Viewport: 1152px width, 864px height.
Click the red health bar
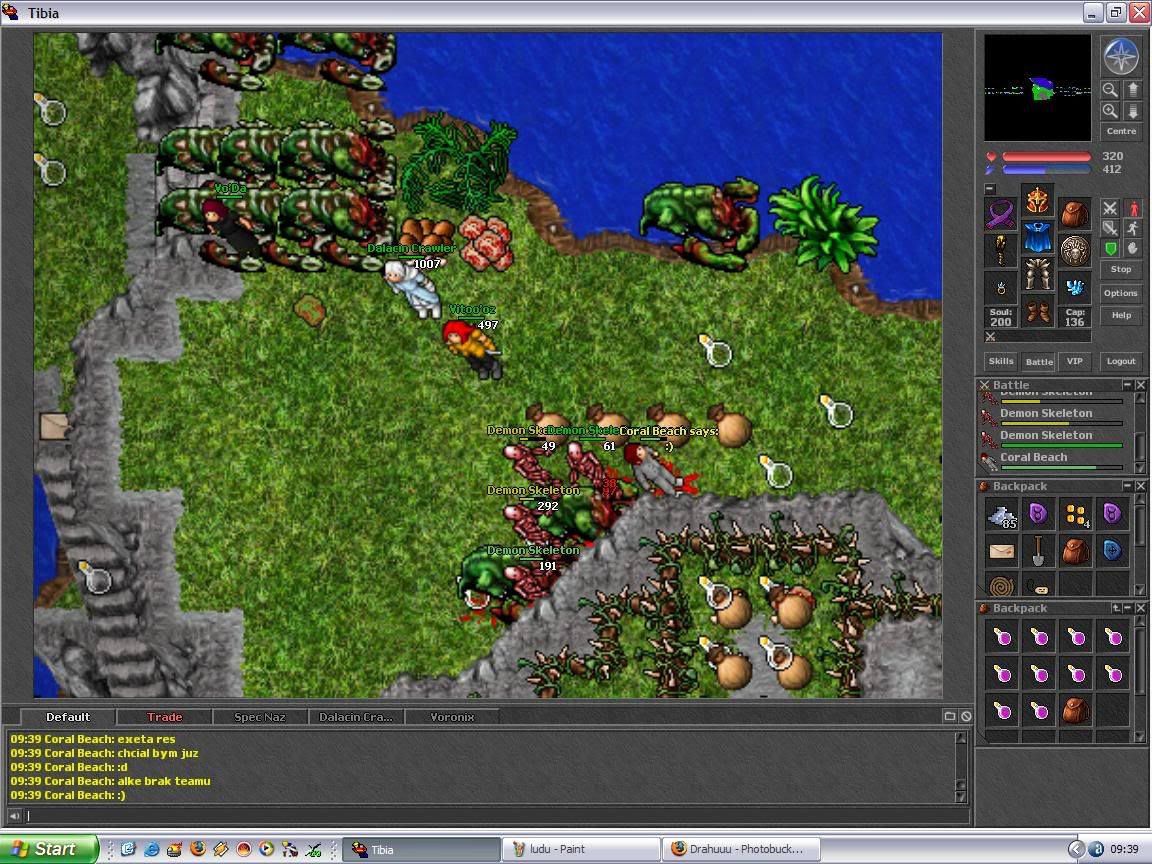(1046, 156)
